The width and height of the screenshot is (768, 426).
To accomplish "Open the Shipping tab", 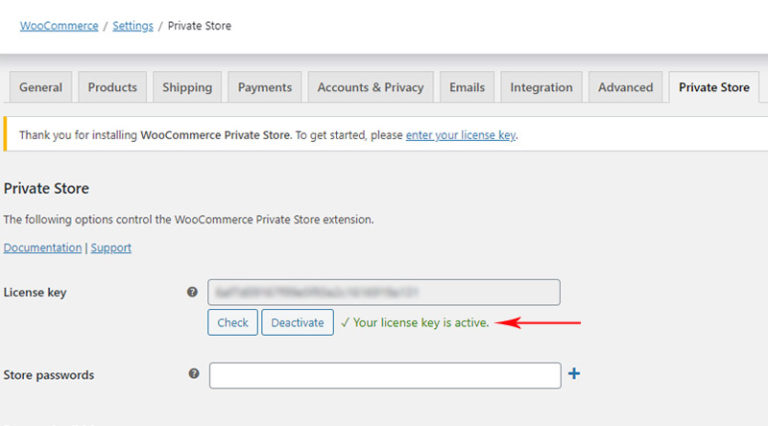I will click(x=187, y=87).
